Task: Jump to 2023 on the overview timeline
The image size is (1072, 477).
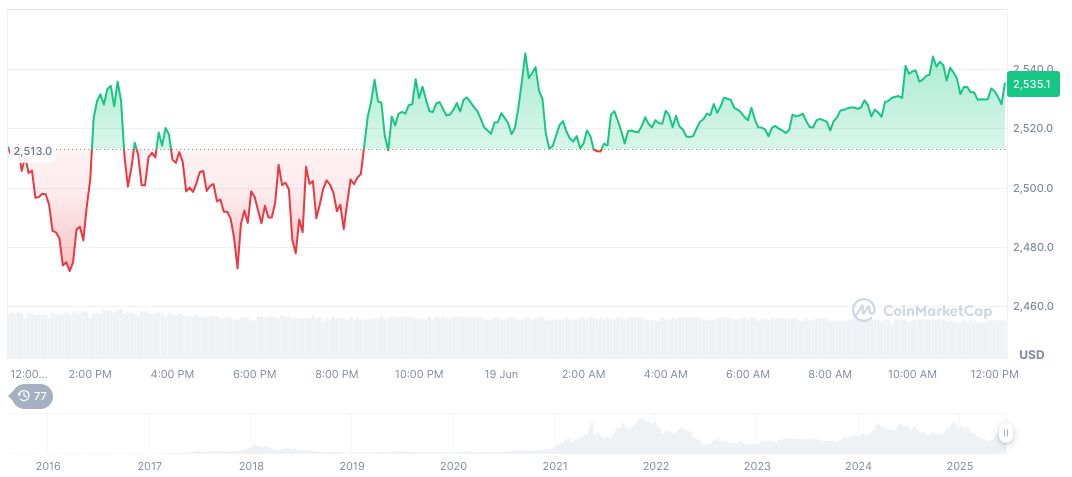Action: click(x=757, y=466)
